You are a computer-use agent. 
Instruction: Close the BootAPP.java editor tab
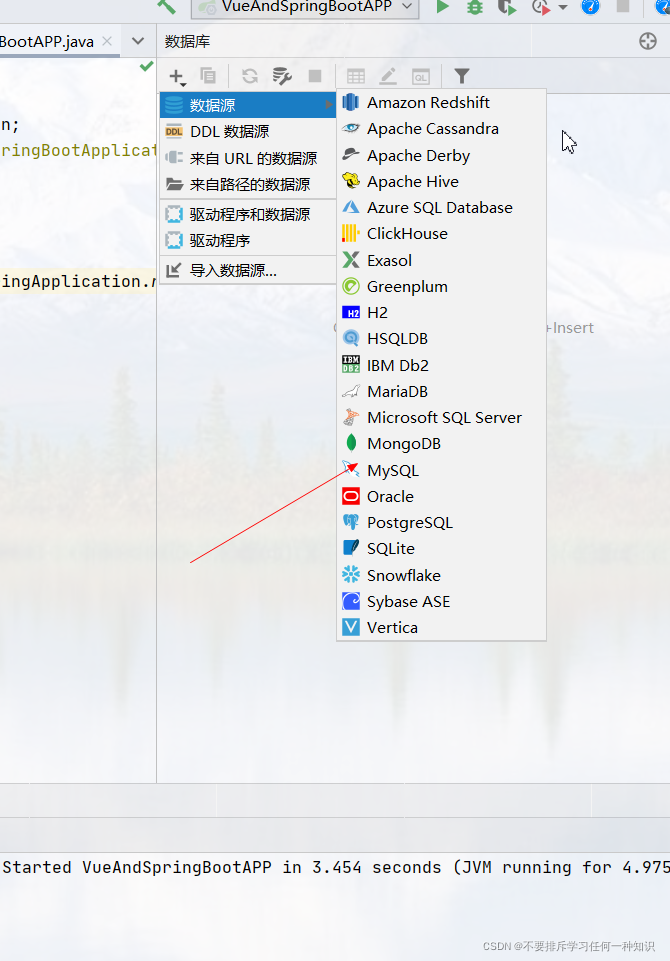[x=107, y=41]
